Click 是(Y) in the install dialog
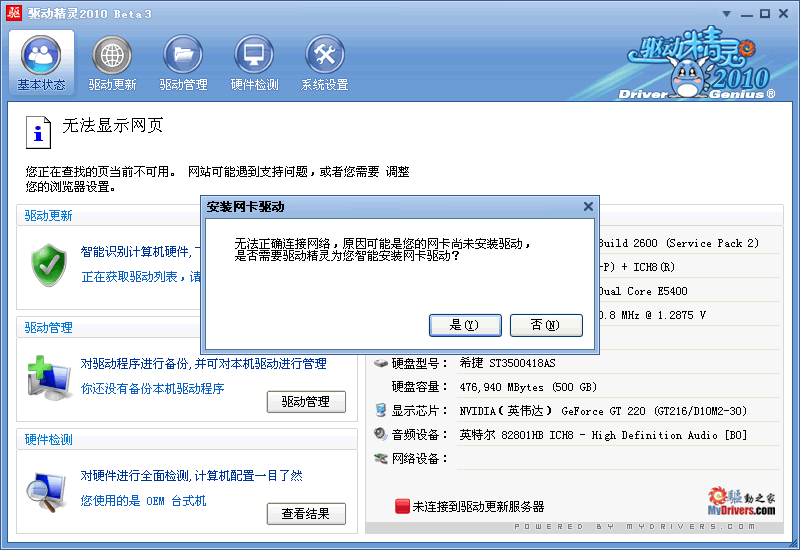 (465, 325)
